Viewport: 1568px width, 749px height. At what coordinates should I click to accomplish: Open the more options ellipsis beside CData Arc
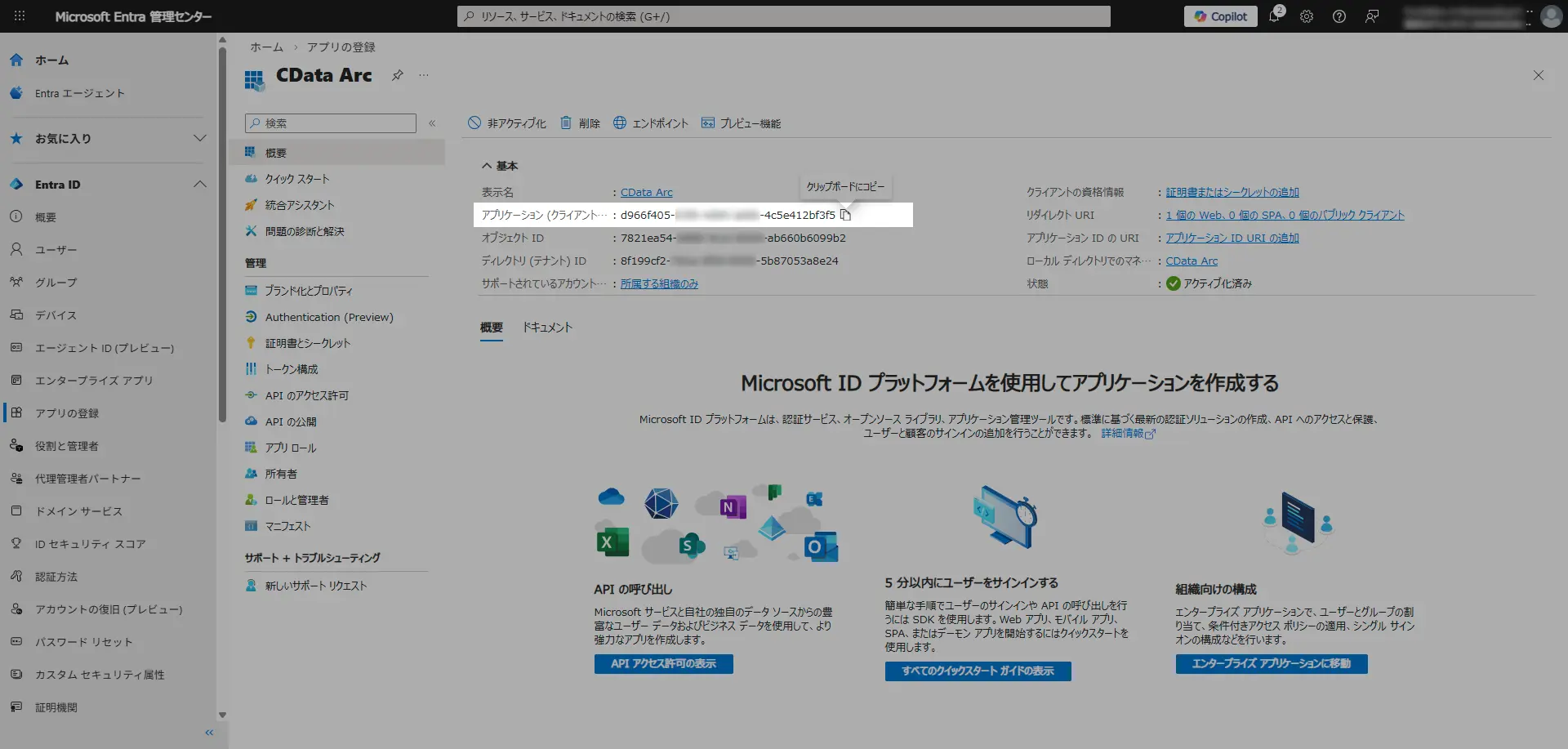[x=423, y=75]
